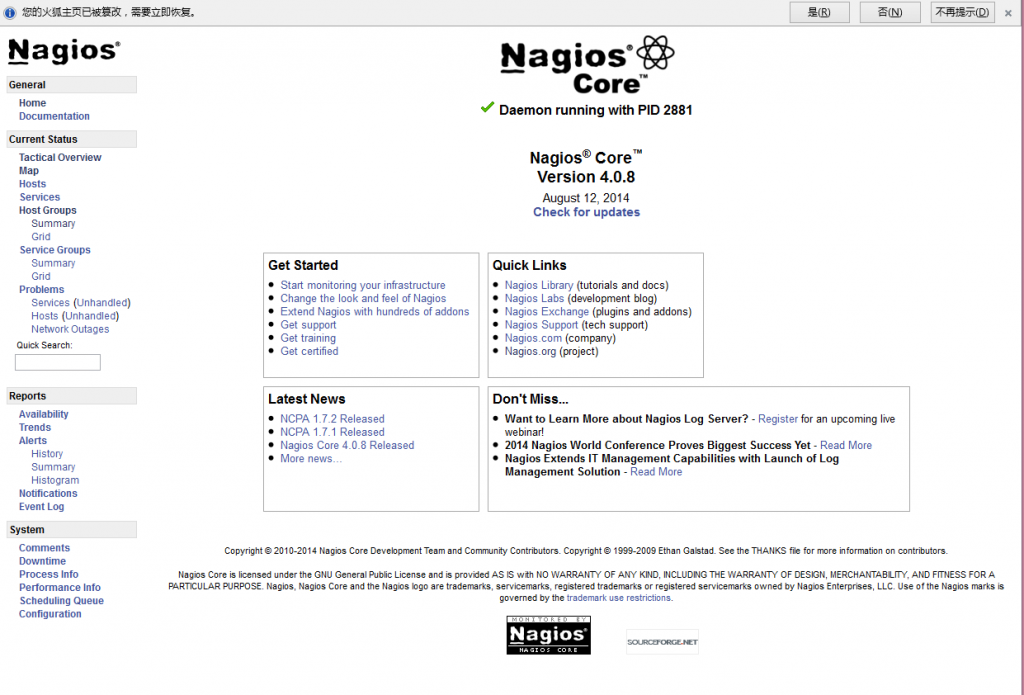
Task: Click the Monitored by Nagios Core badge
Action: (549, 635)
